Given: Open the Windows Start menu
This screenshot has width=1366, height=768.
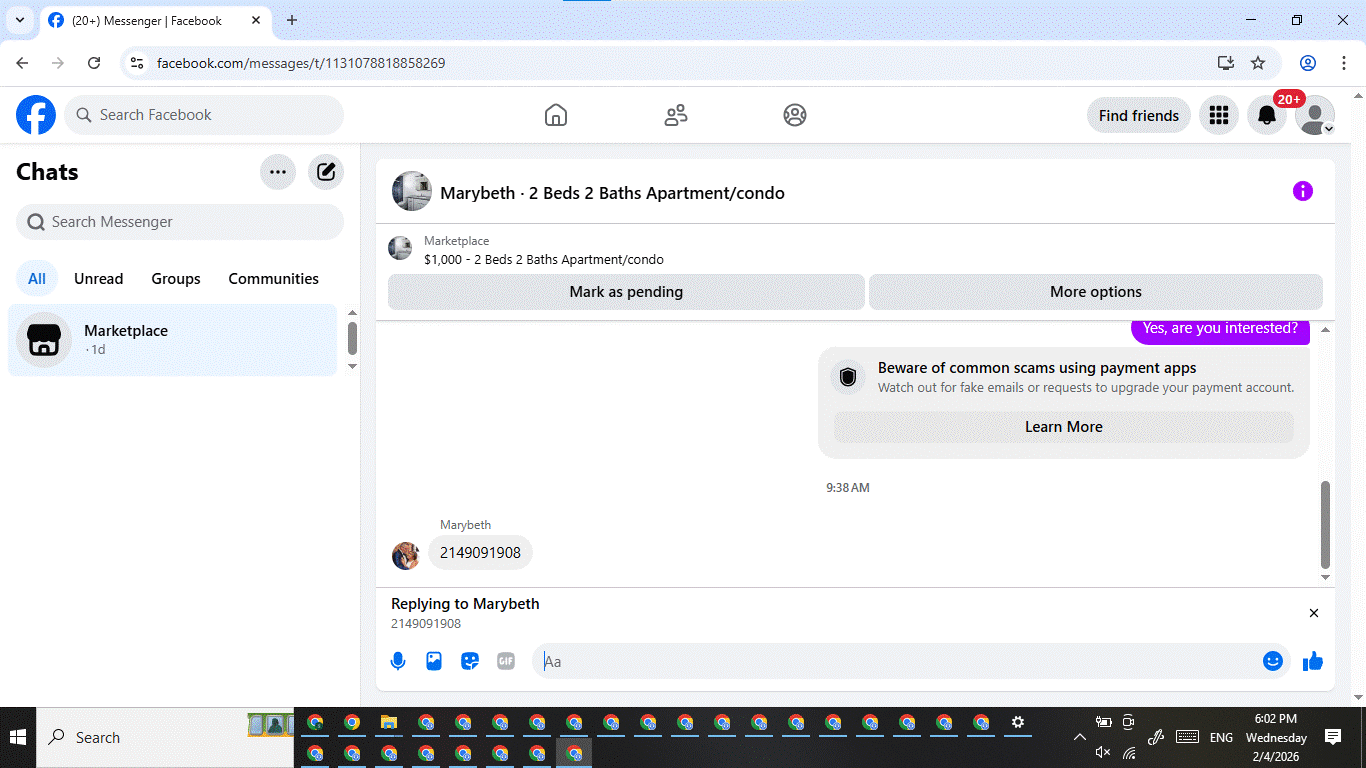Looking at the screenshot, I should (18, 737).
